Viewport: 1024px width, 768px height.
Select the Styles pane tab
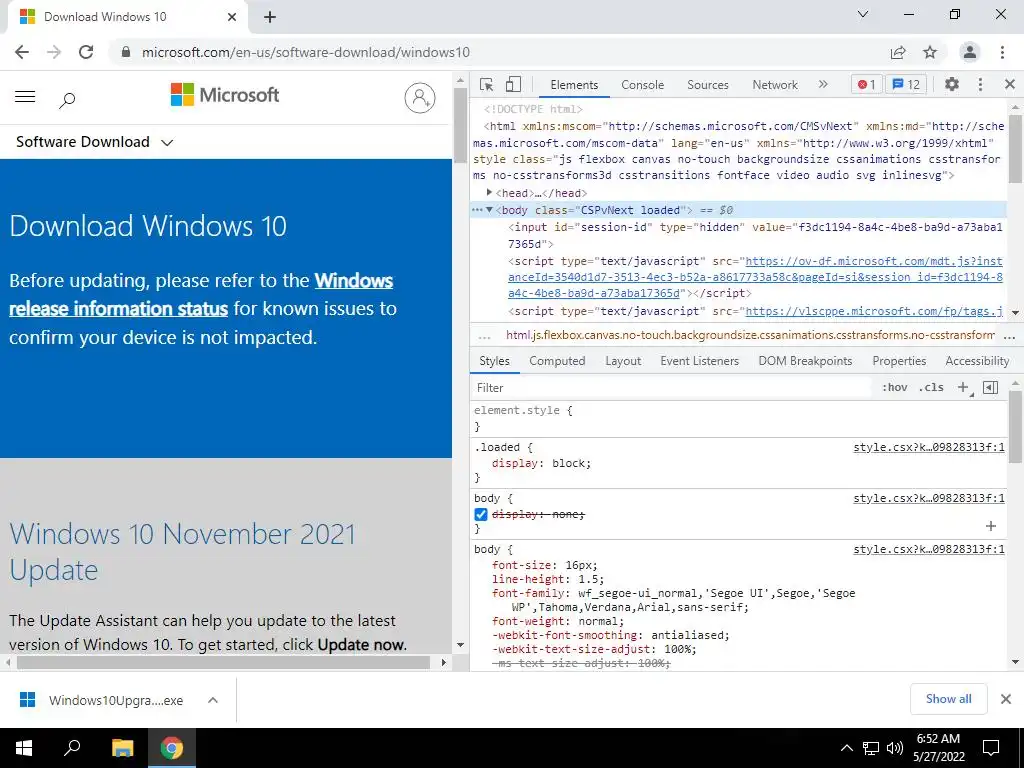[494, 361]
